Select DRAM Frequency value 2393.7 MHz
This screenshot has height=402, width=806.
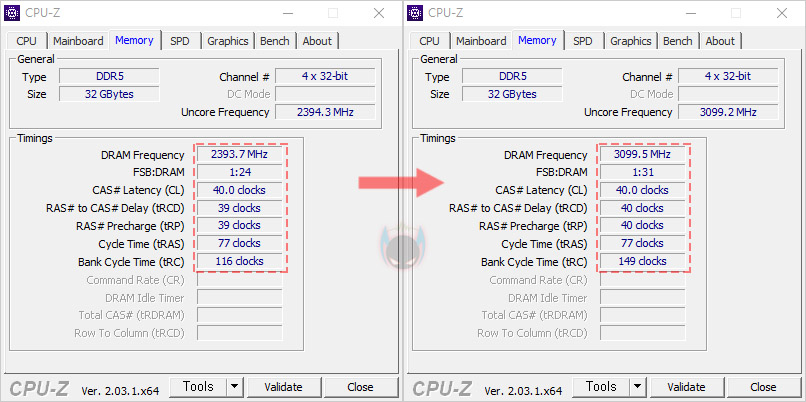[240, 154]
